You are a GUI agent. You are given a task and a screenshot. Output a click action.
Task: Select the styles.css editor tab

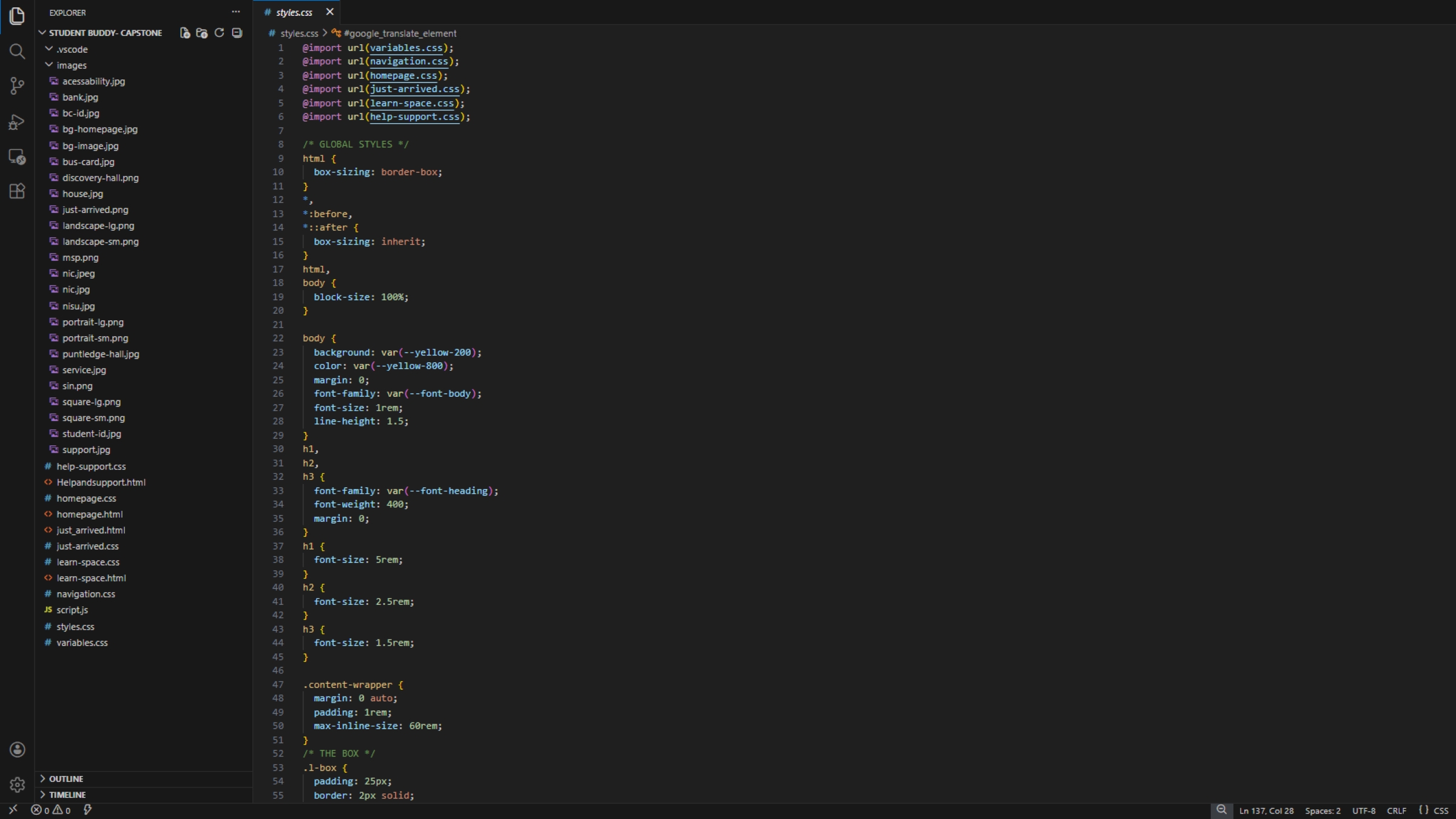coord(294,12)
